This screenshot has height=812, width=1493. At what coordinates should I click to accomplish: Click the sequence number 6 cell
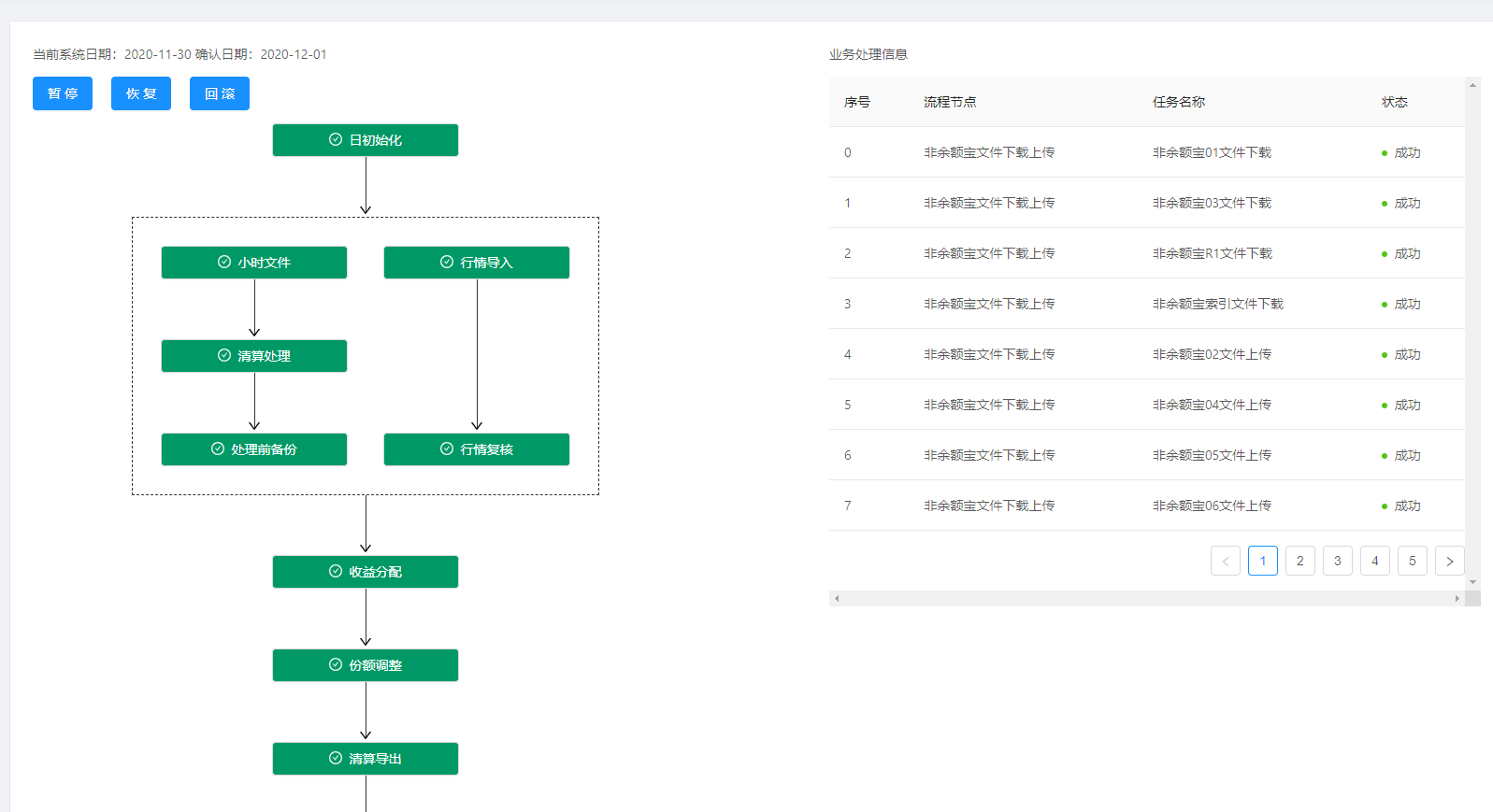pyautogui.click(x=848, y=455)
